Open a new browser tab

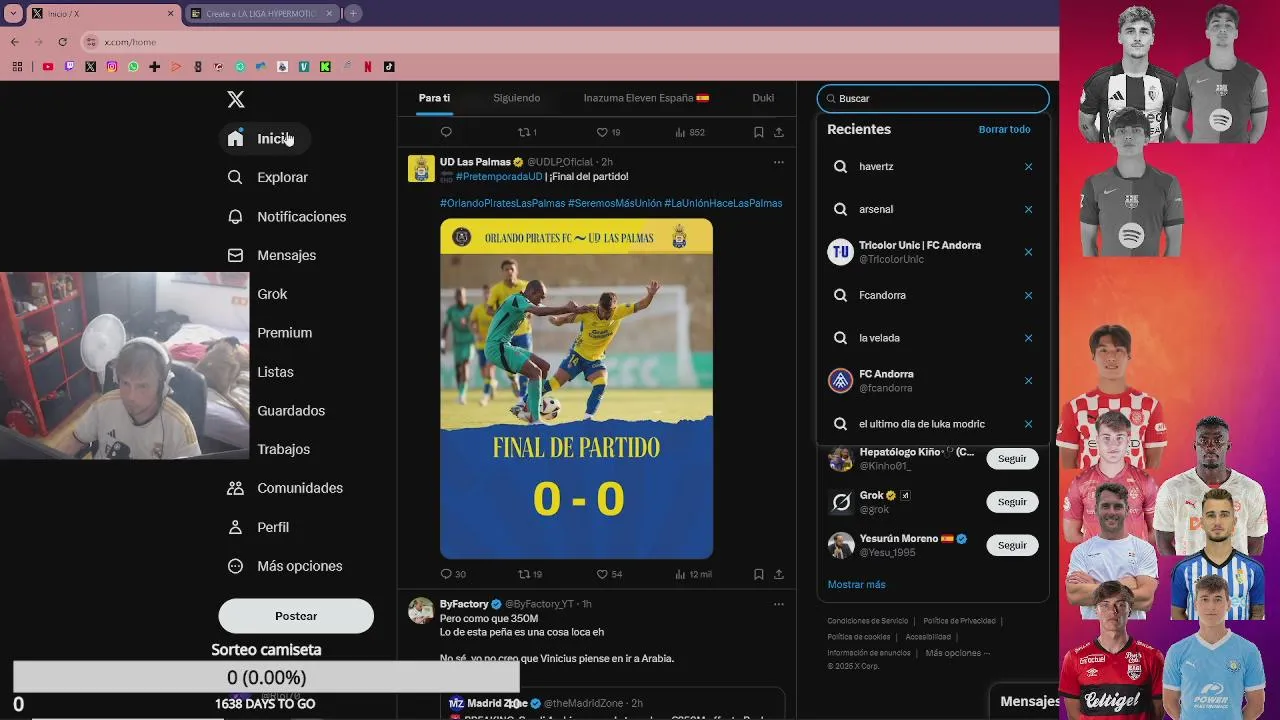coord(353,13)
